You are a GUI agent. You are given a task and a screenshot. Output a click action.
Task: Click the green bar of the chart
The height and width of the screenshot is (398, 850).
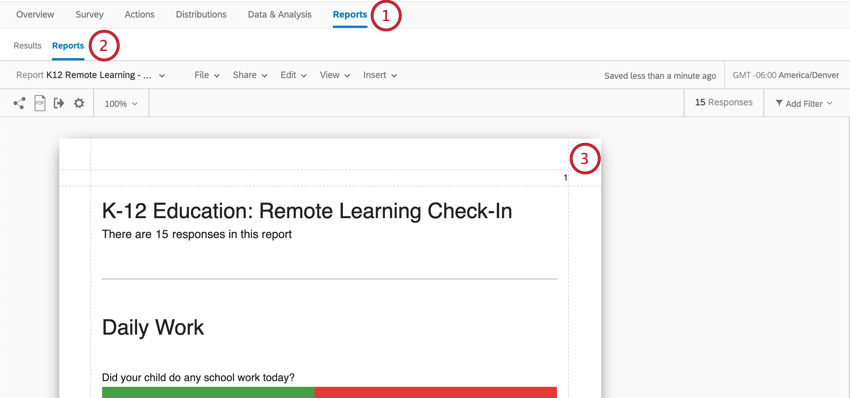(208, 393)
